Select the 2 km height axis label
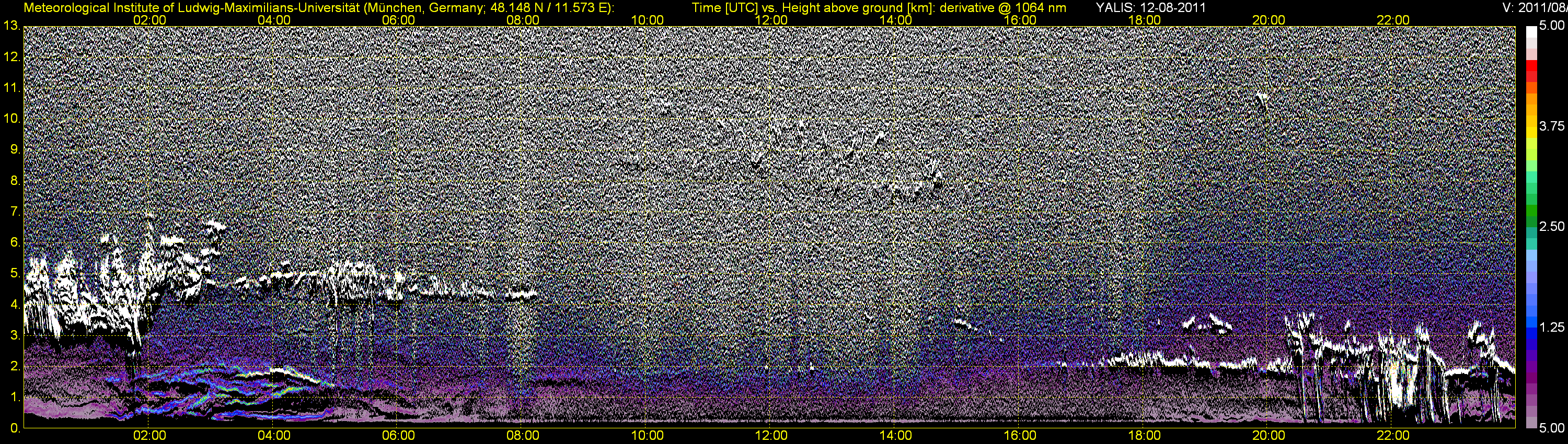The height and width of the screenshot is (444, 1568). (15, 366)
